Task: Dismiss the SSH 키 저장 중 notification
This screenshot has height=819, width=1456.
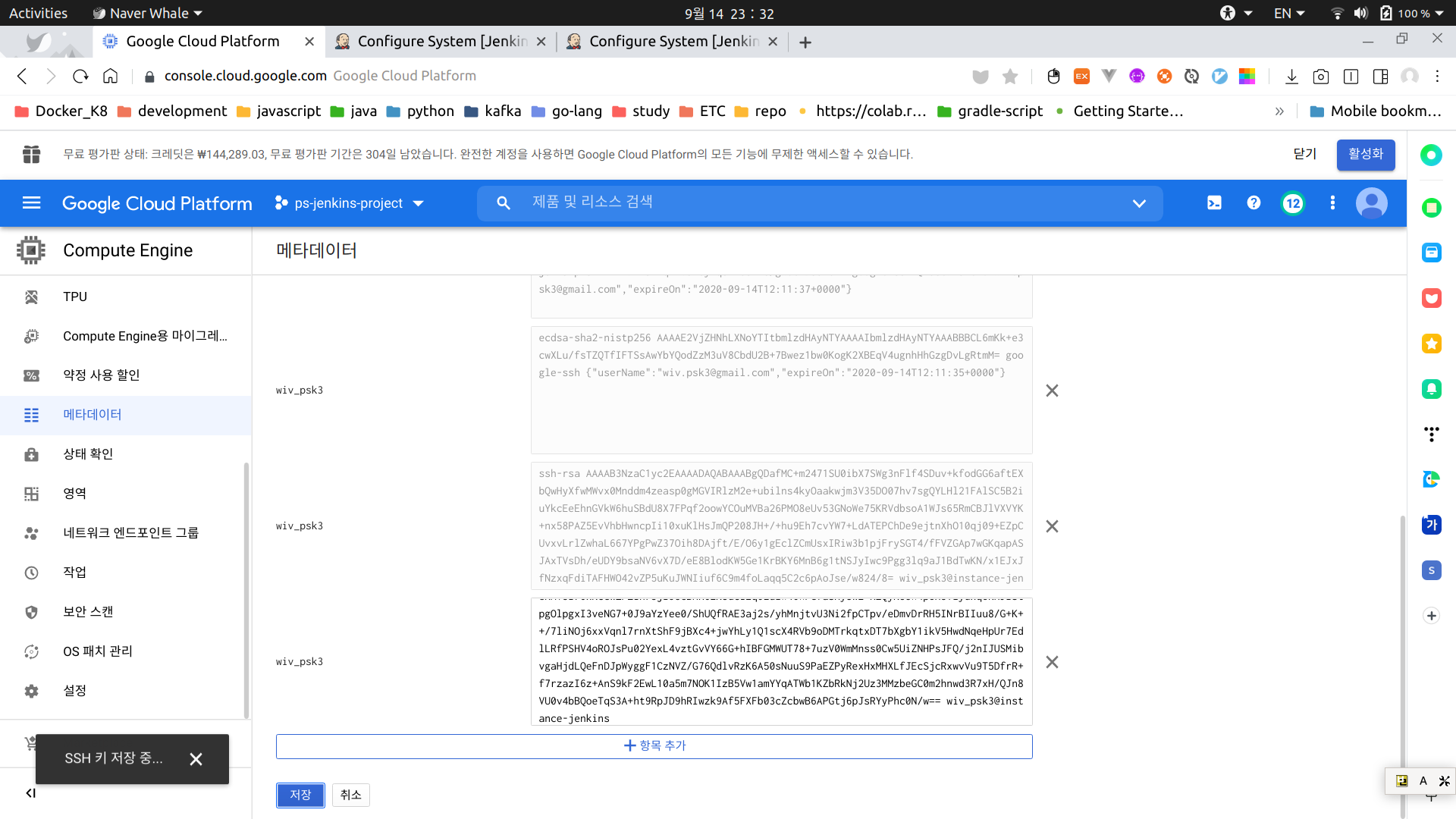Action: click(196, 759)
